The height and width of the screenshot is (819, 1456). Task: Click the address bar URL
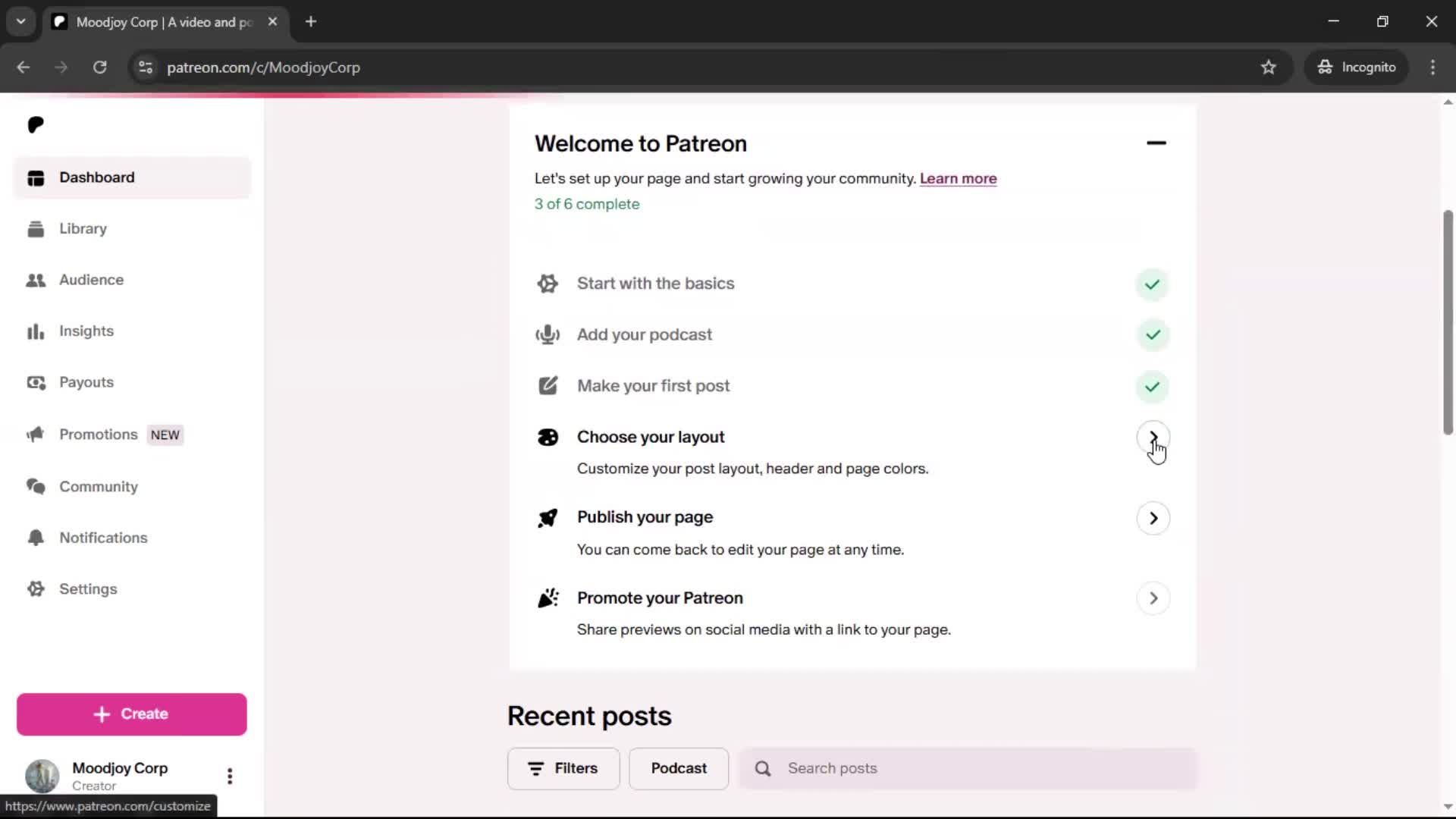(x=263, y=67)
